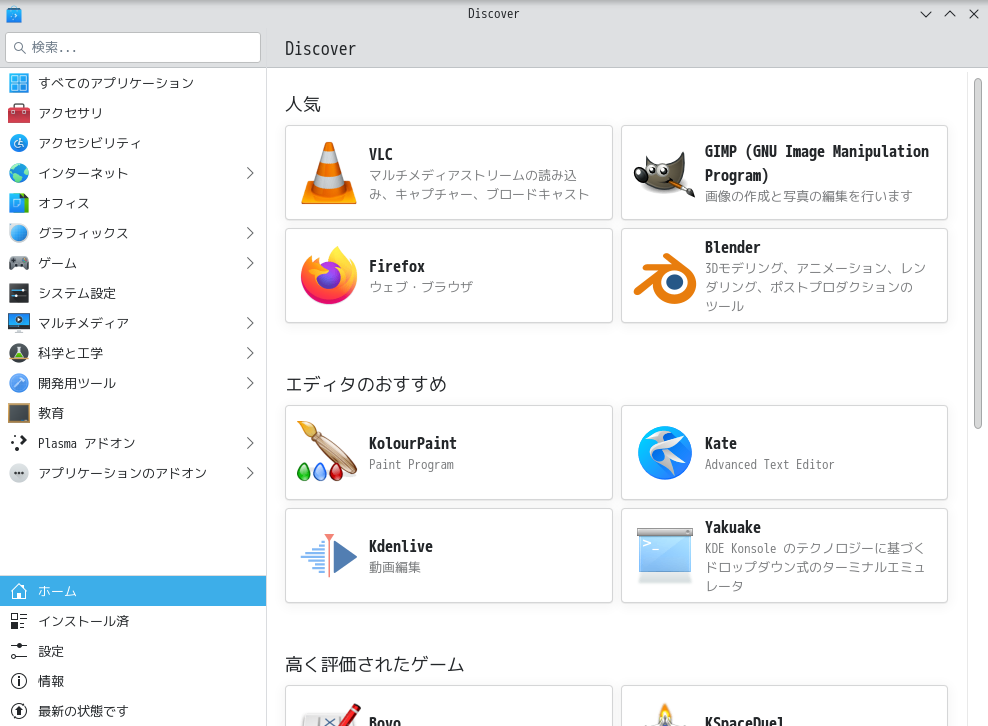988x726 pixels.
Task: Expand the マルチメディア category chevron
Action: pyautogui.click(x=250, y=323)
